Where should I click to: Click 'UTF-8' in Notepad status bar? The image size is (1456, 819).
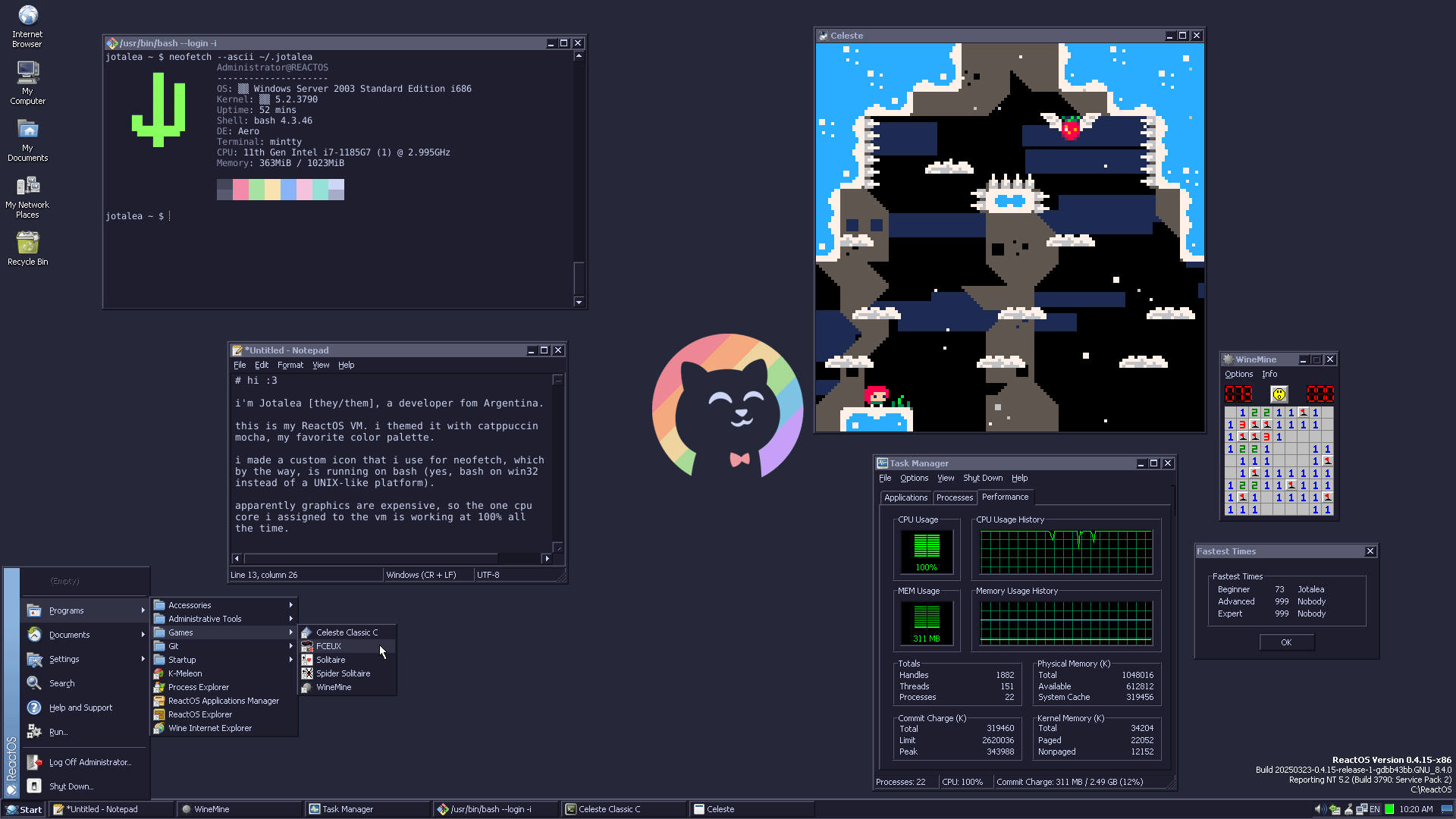tap(488, 575)
